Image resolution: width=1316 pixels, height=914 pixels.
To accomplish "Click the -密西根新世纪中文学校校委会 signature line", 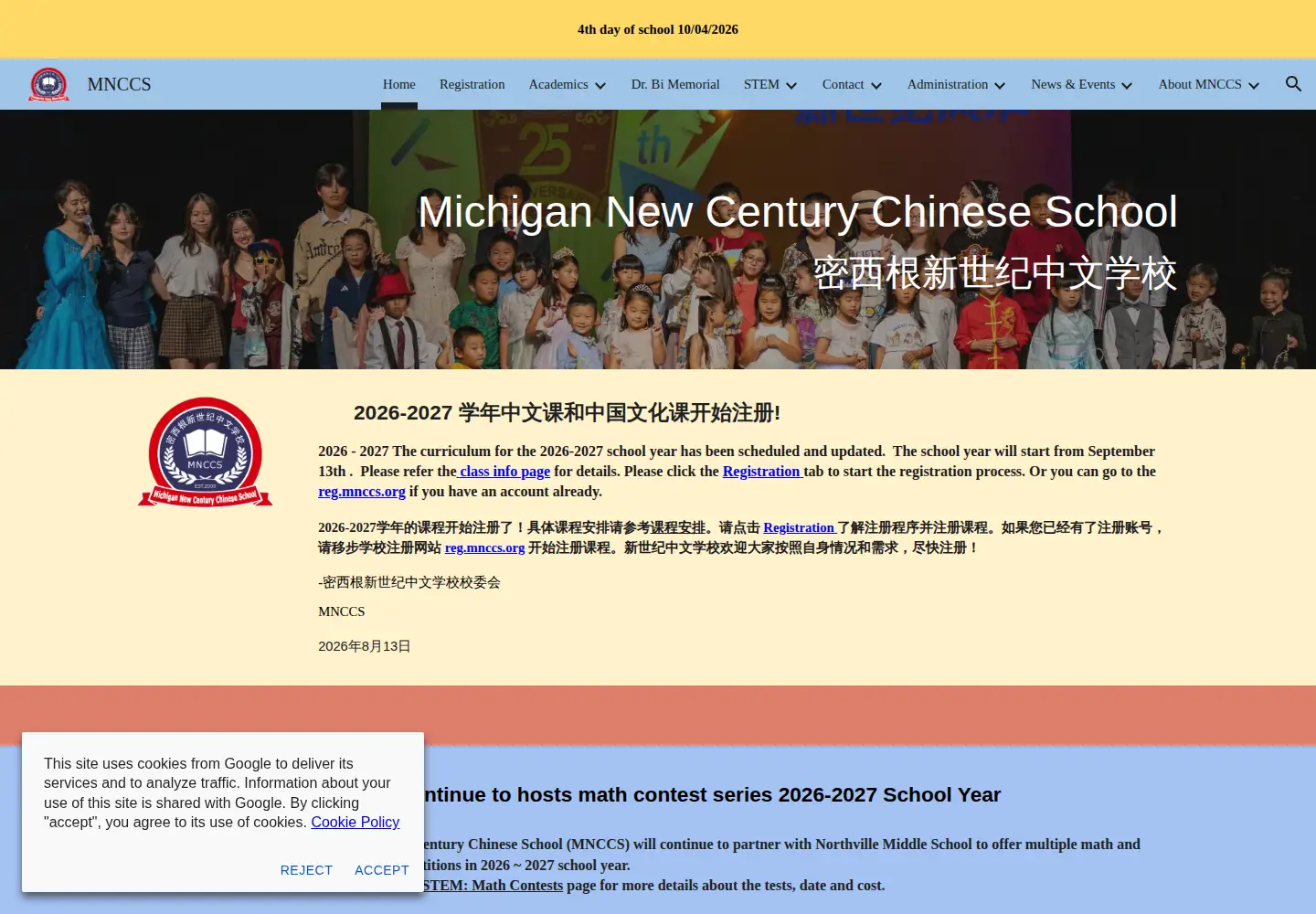I will (x=409, y=582).
